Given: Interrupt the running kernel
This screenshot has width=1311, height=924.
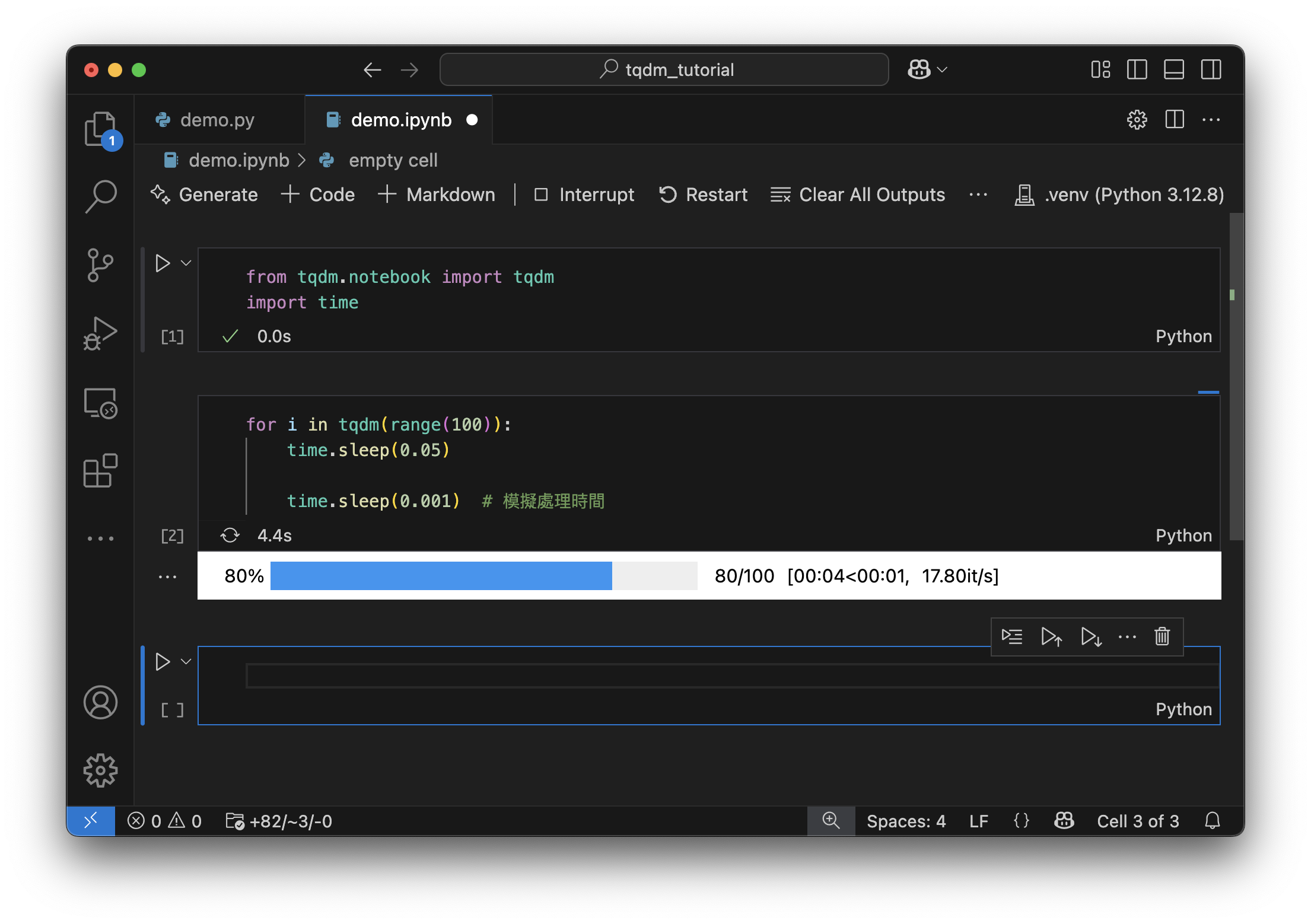Looking at the screenshot, I should coord(584,195).
